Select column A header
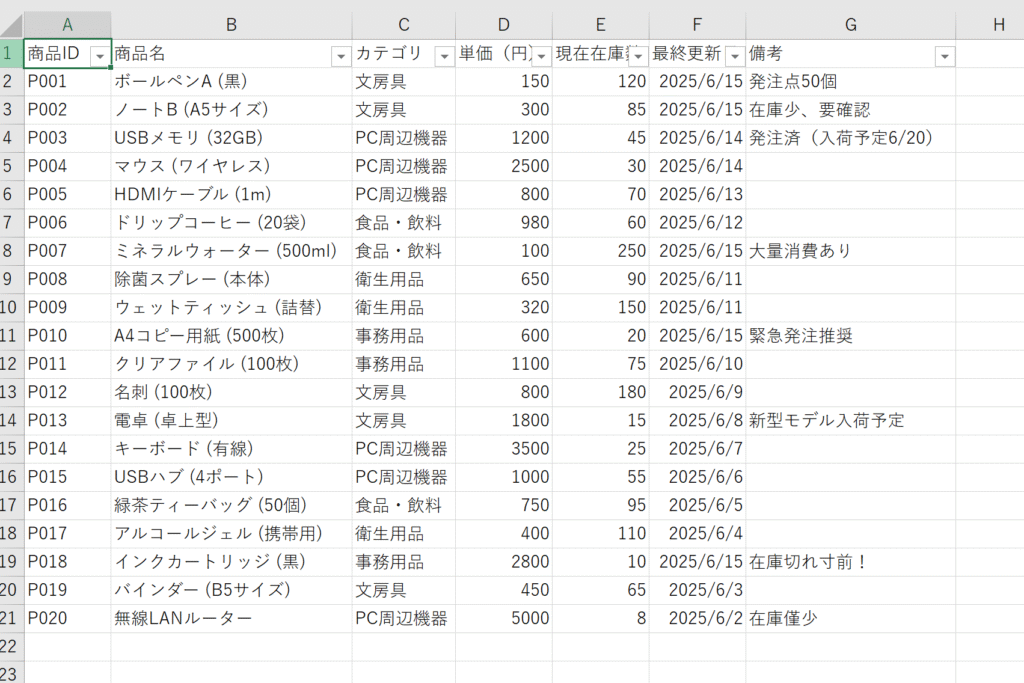The height and width of the screenshot is (683, 1024). [67, 25]
